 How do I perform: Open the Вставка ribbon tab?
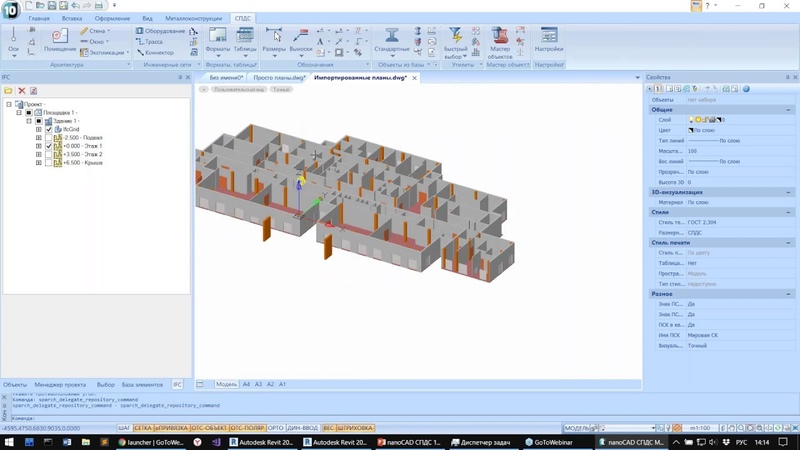[x=72, y=18]
